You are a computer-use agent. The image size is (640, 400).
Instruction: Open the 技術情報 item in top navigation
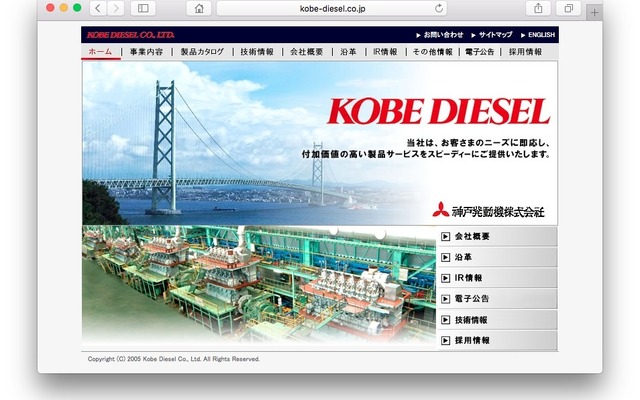pos(257,52)
